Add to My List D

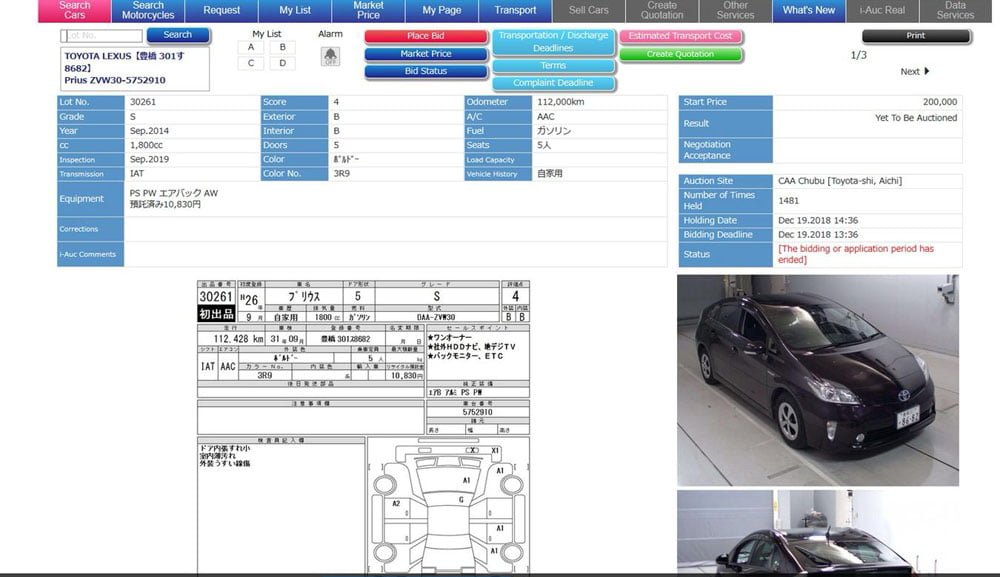click(x=283, y=63)
